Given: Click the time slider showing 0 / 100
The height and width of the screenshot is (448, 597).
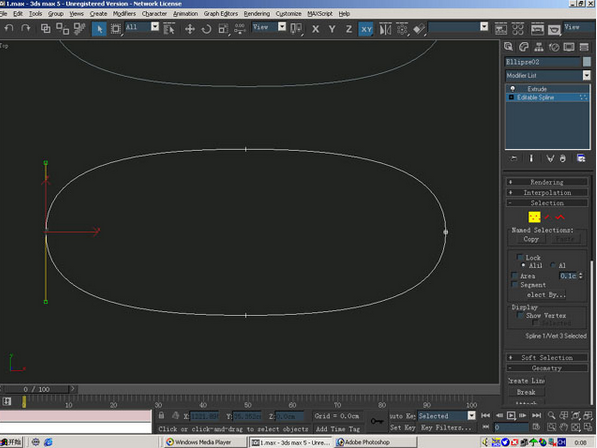Looking at the screenshot, I should tap(37, 389).
